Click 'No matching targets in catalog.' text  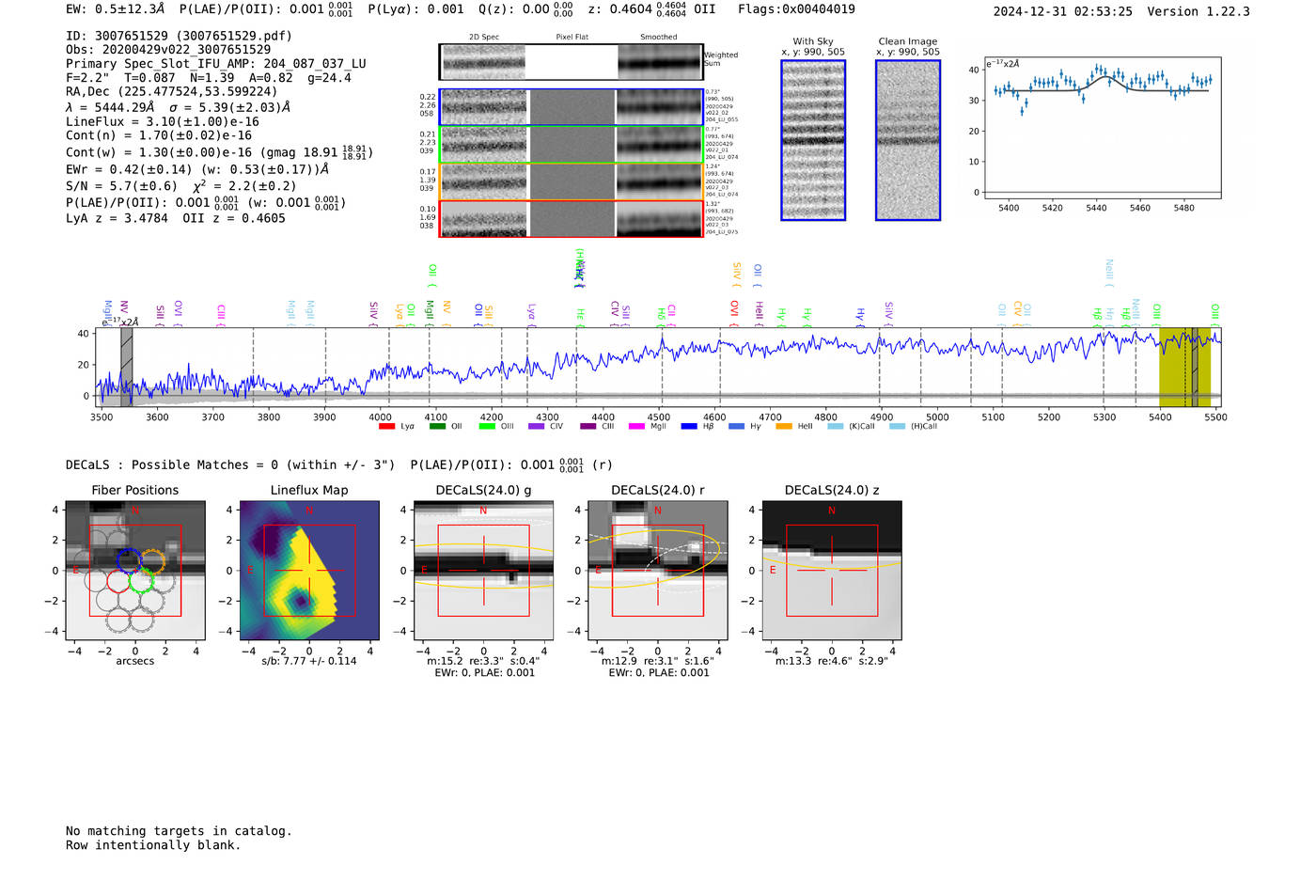[179, 831]
